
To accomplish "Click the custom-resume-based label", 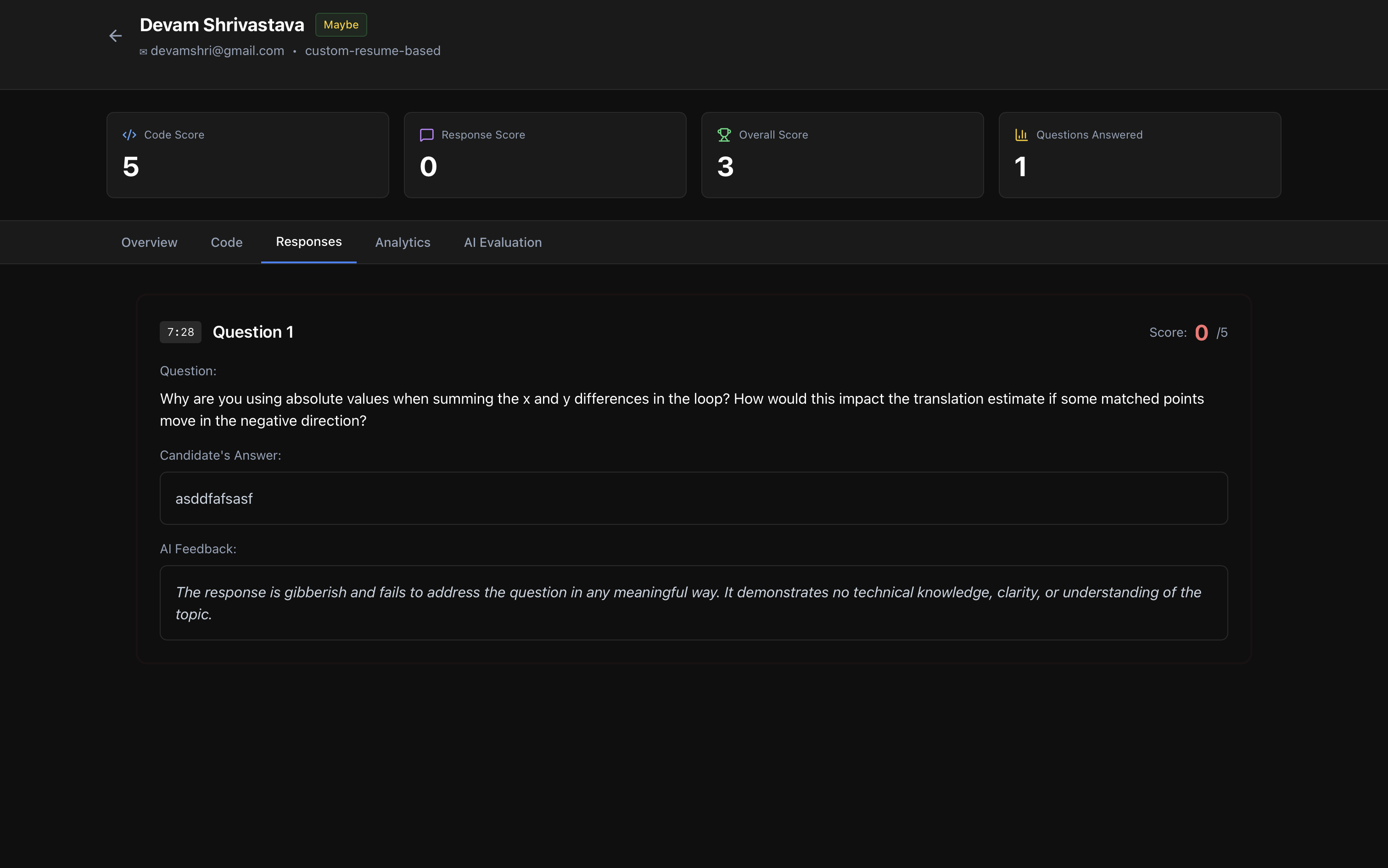I will (x=373, y=50).
